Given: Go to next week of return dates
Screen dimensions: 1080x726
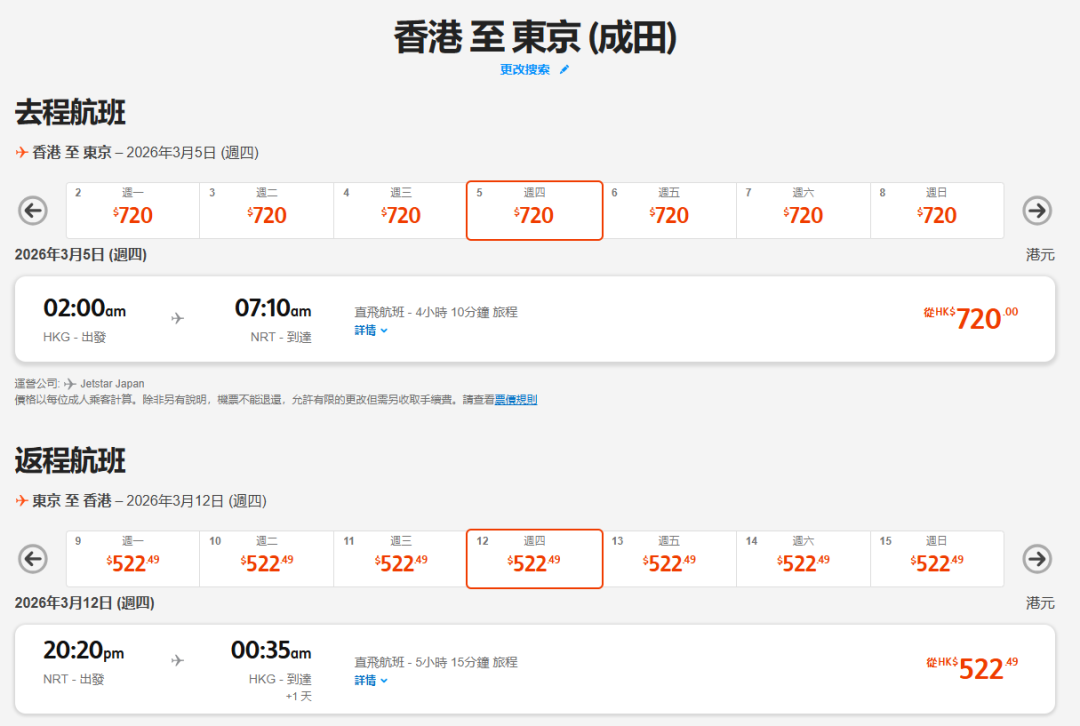Looking at the screenshot, I should pyautogui.click(x=1037, y=559).
